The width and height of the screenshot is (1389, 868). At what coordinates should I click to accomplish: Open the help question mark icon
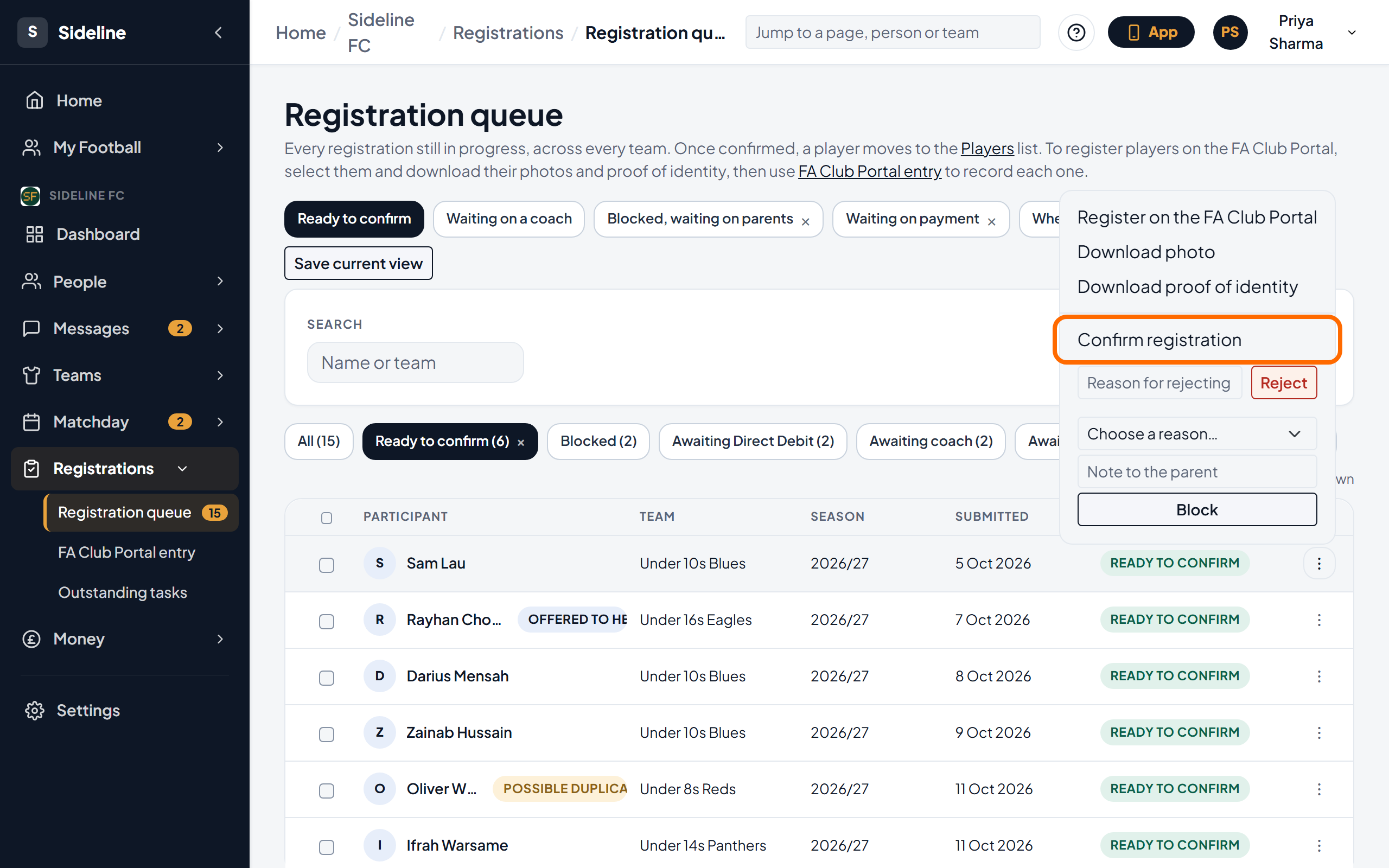1075,33
